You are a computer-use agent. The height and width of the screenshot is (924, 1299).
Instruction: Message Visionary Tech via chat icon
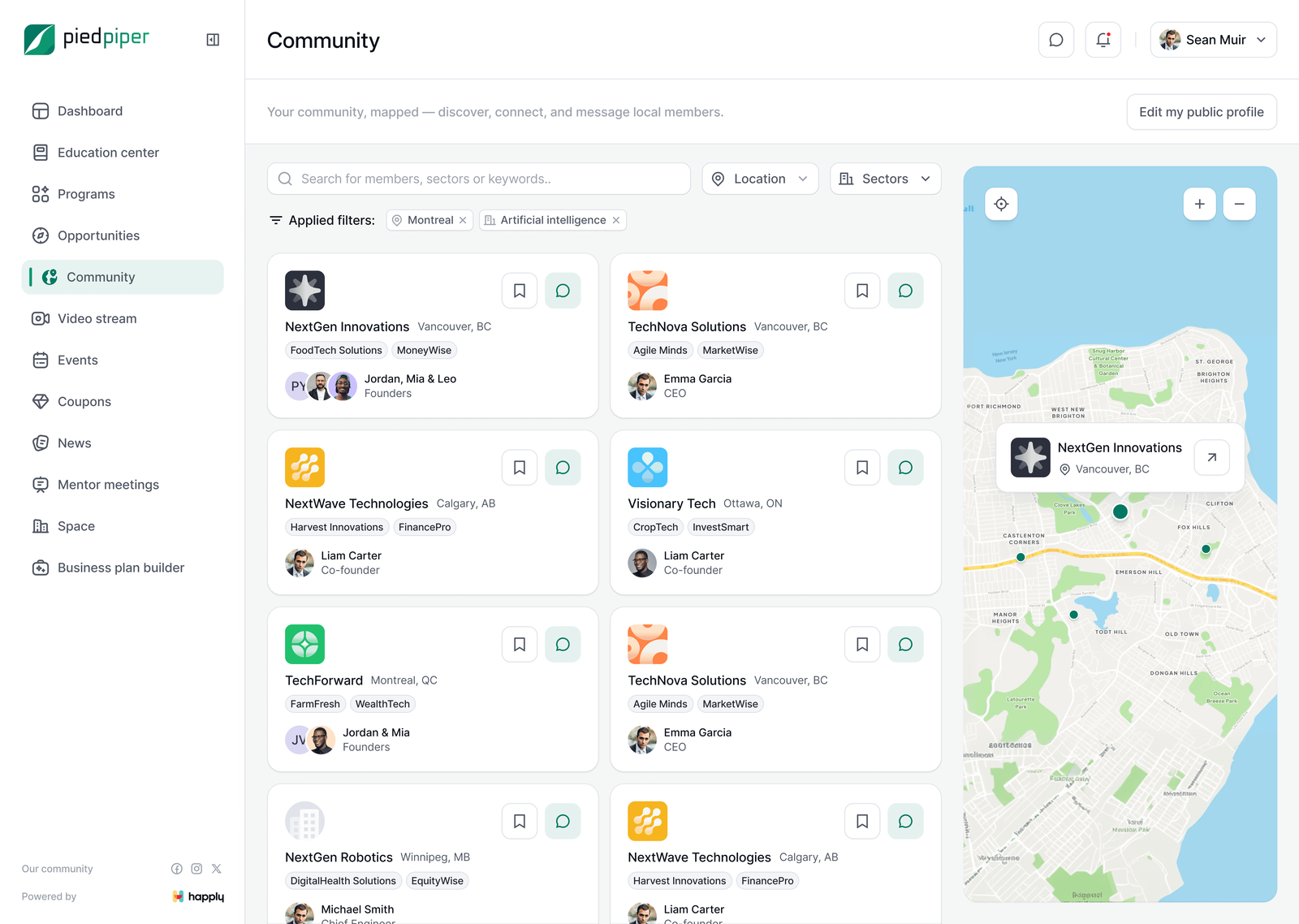pyautogui.click(x=905, y=468)
